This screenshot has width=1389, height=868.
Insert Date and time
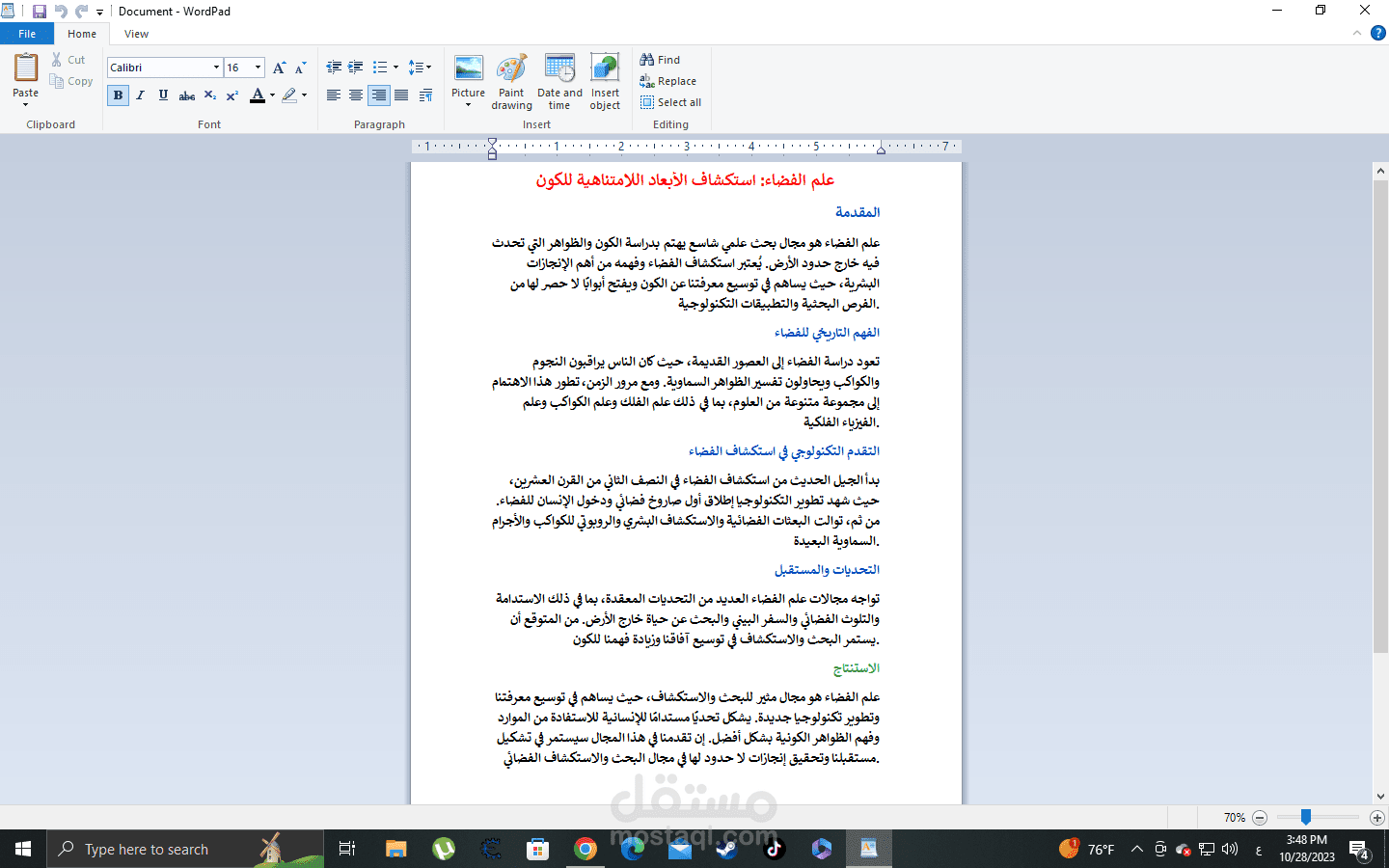coord(559,82)
